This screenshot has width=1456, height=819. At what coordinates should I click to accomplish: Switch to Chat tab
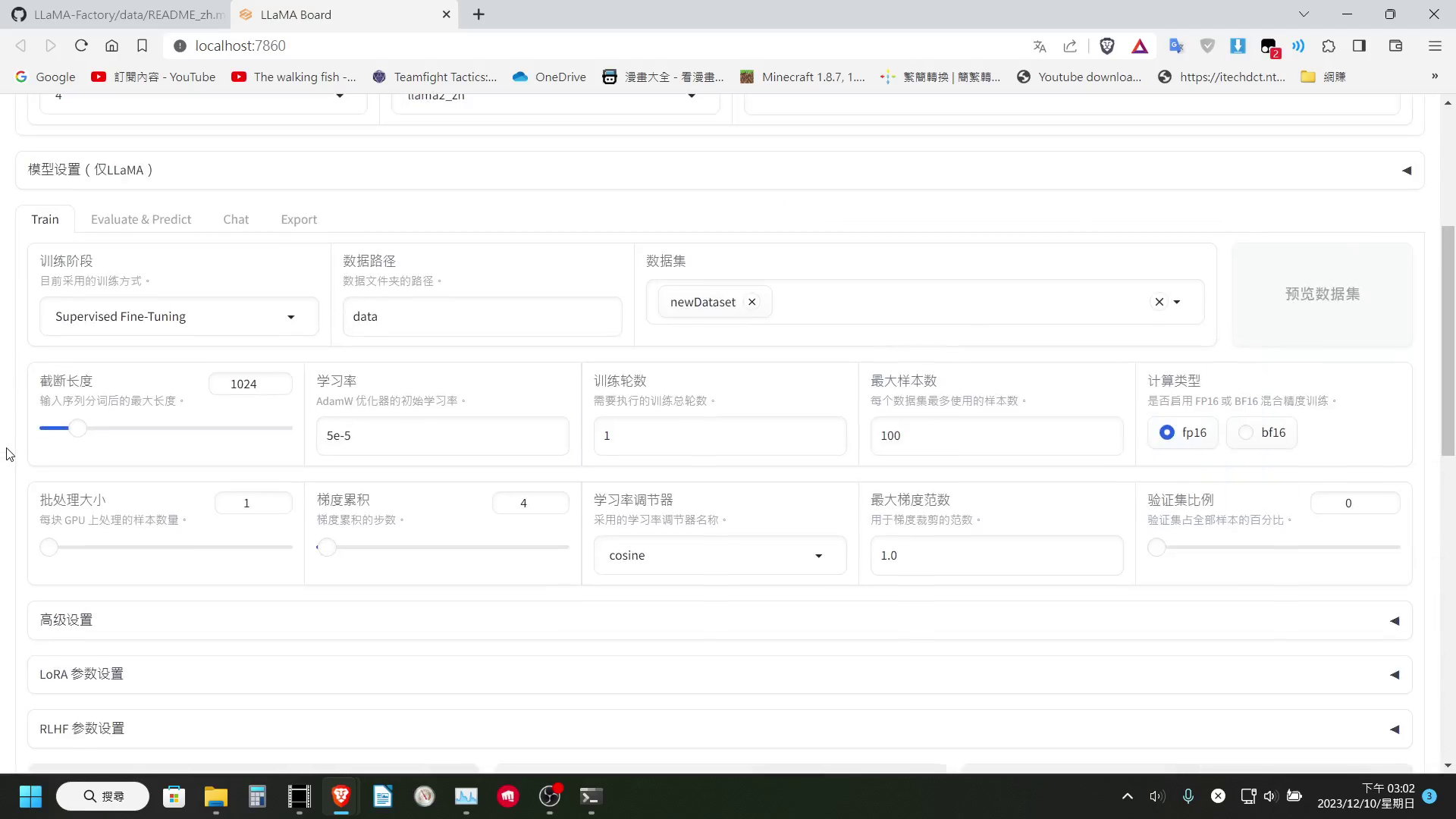point(236,219)
